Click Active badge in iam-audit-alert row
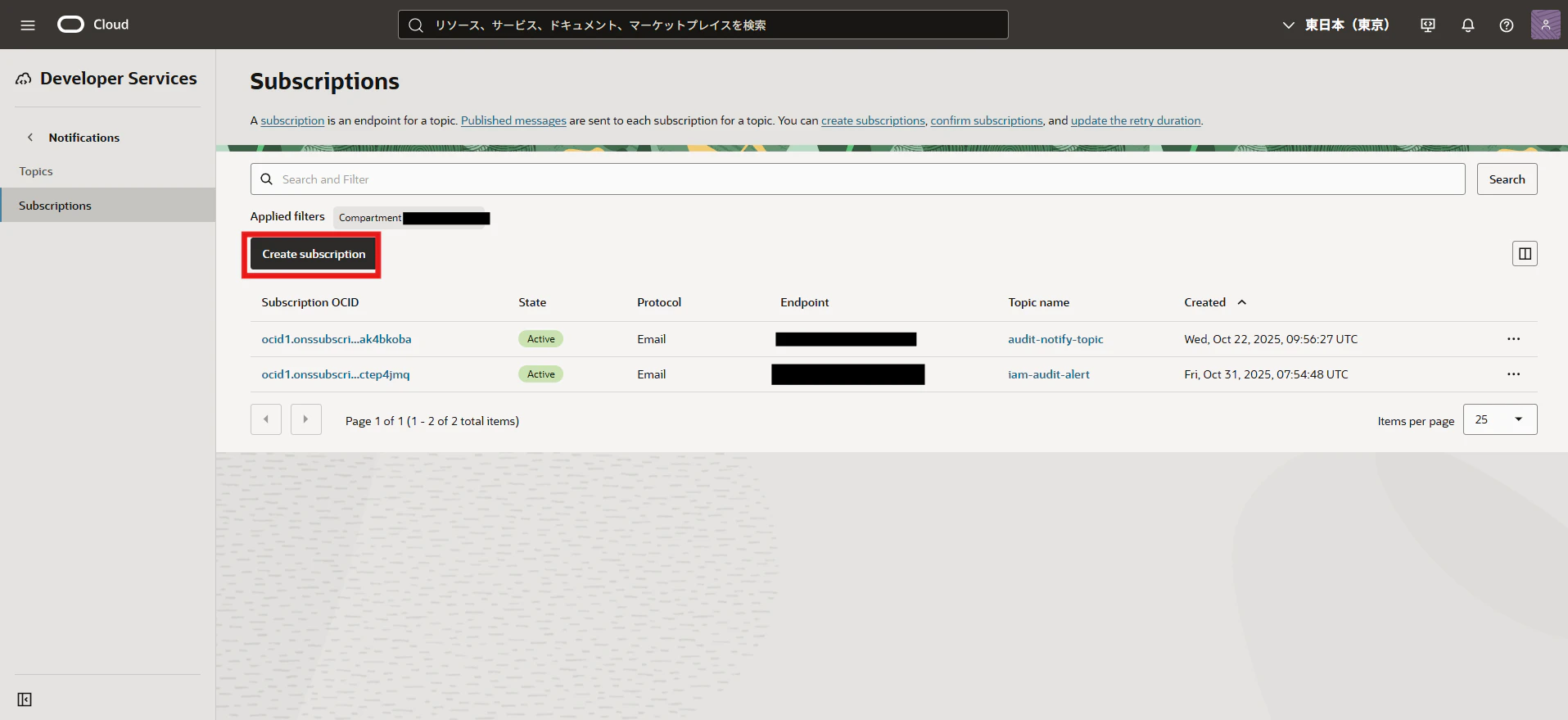Image resolution: width=1568 pixels, height=720 pixels. click(x=541, y=374)
